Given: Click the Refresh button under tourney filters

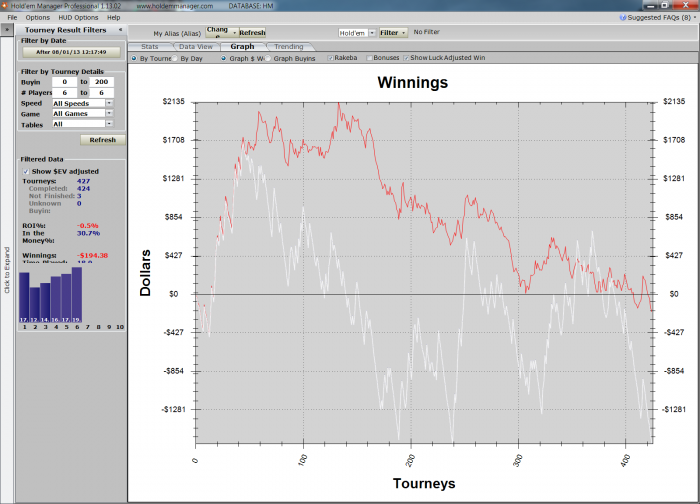Looking at the screenshot, I should click(103, 140).
